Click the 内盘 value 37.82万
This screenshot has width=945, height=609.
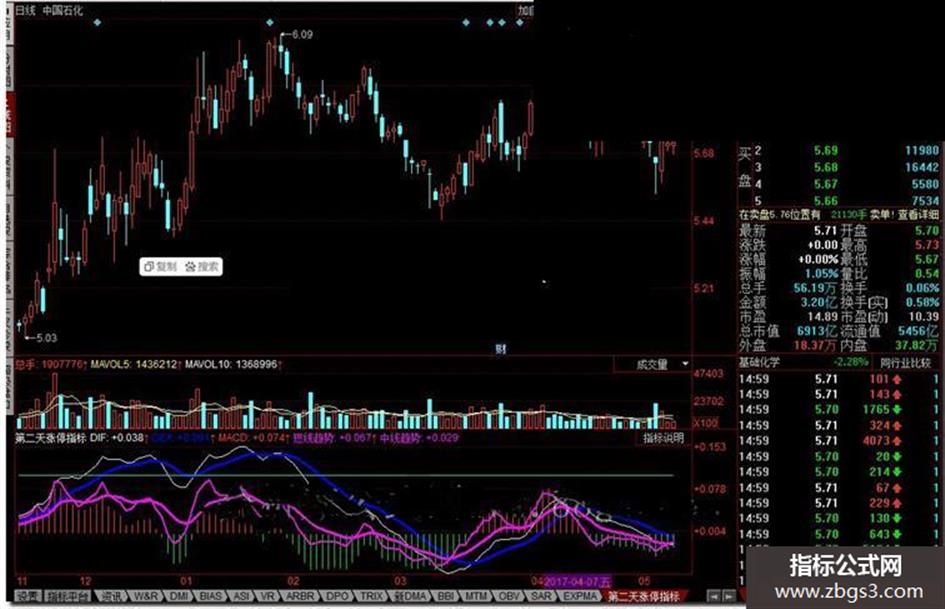917,346
